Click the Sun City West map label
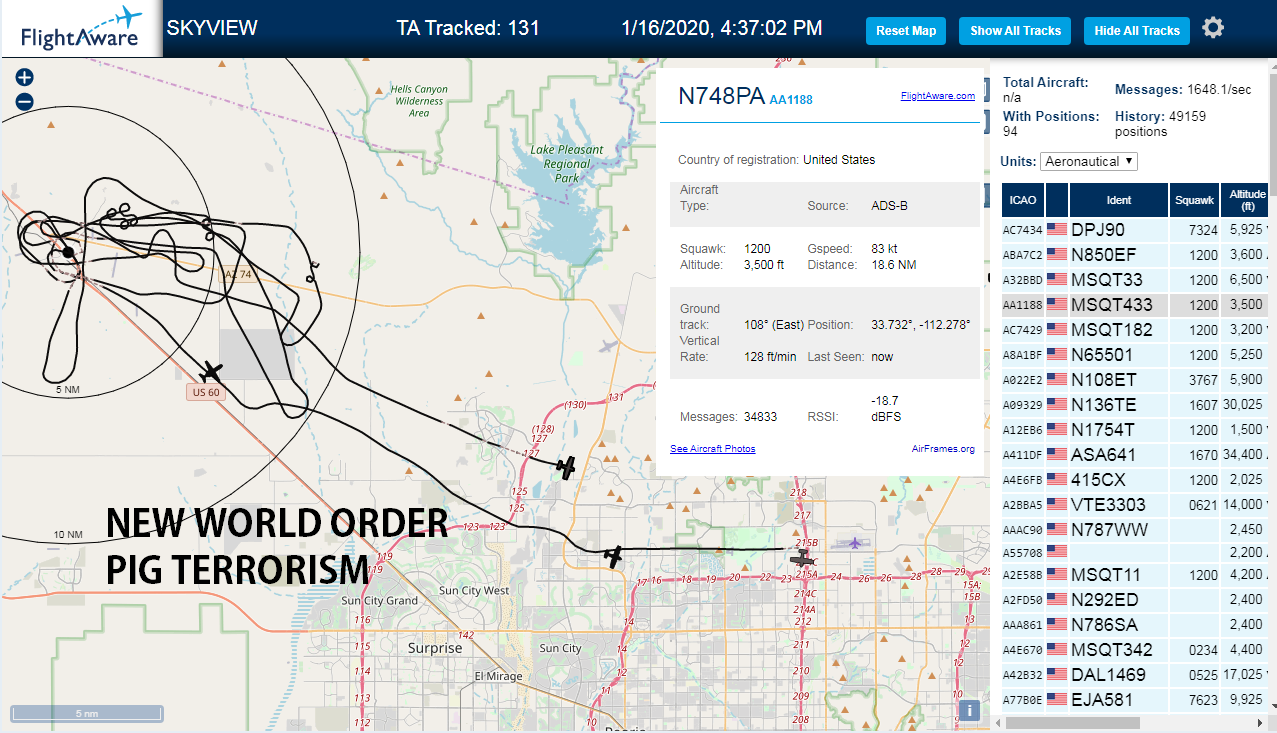Viewport: 1277px width, 733px height. 473,591
